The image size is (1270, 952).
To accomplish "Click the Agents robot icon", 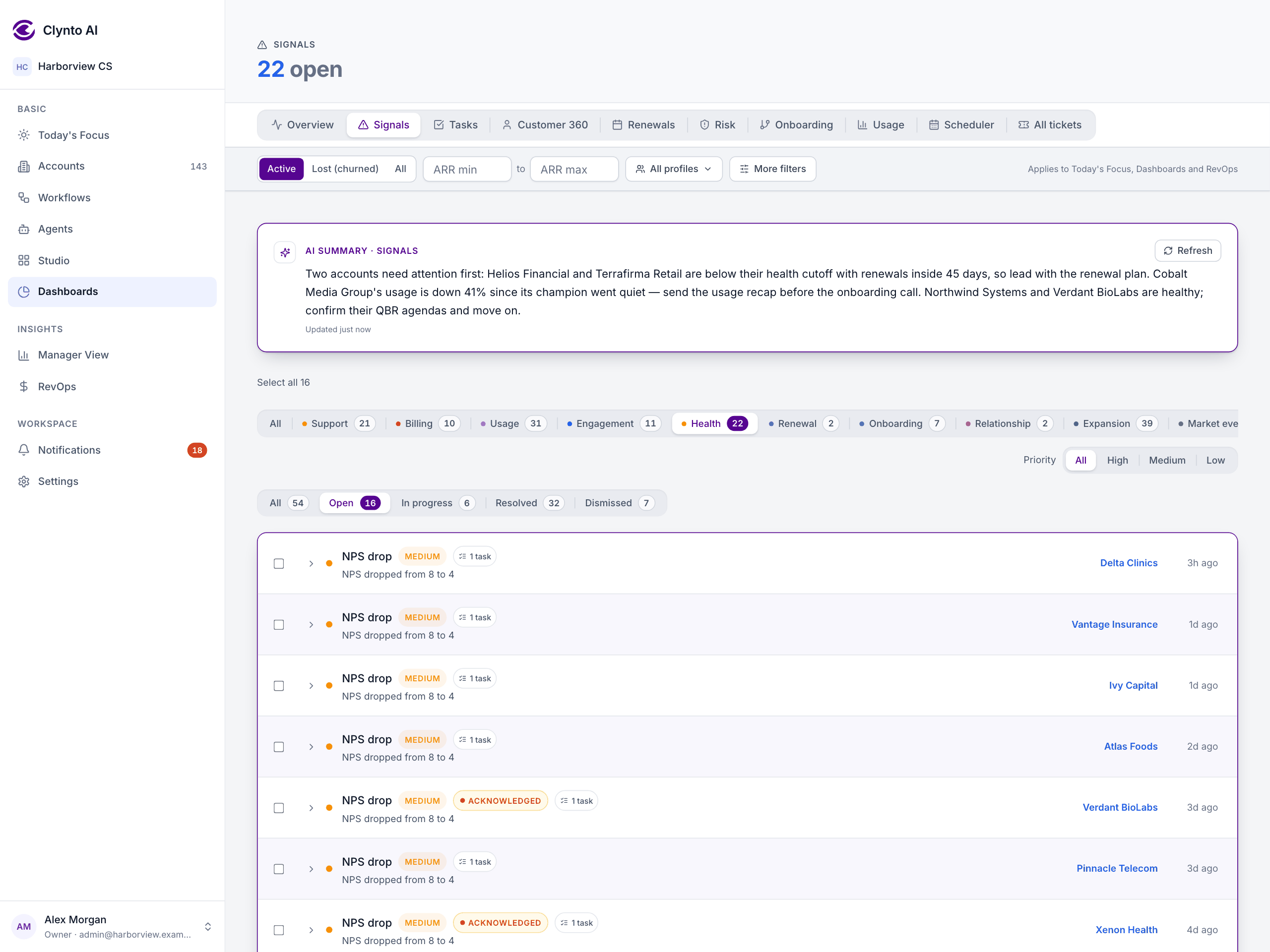I will (x=23, y=229).
